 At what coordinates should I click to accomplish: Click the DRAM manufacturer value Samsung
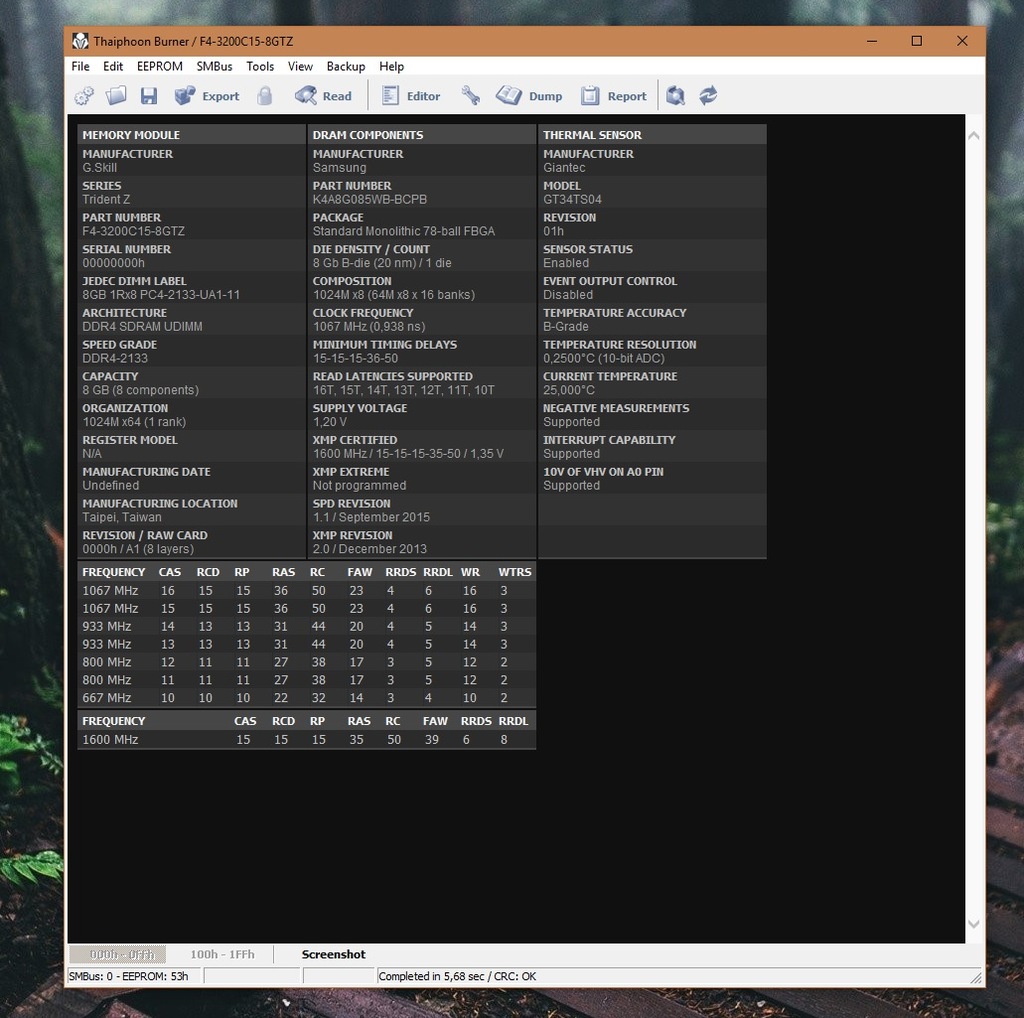(x=340, y=167)
